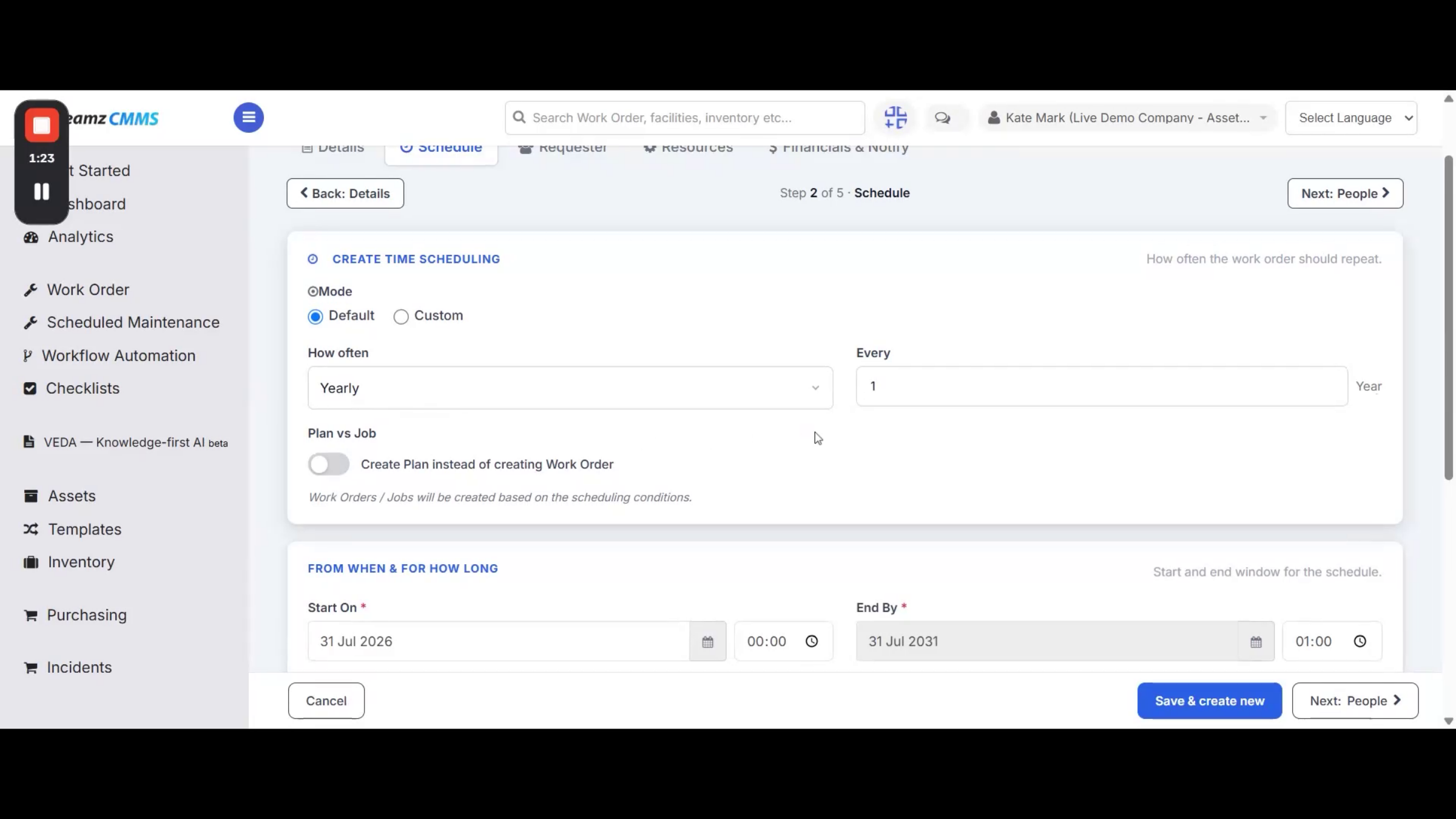Click the Cancel button
Image resolution: width=1456 pixels, height=819 pixels.
coord(326,701)
